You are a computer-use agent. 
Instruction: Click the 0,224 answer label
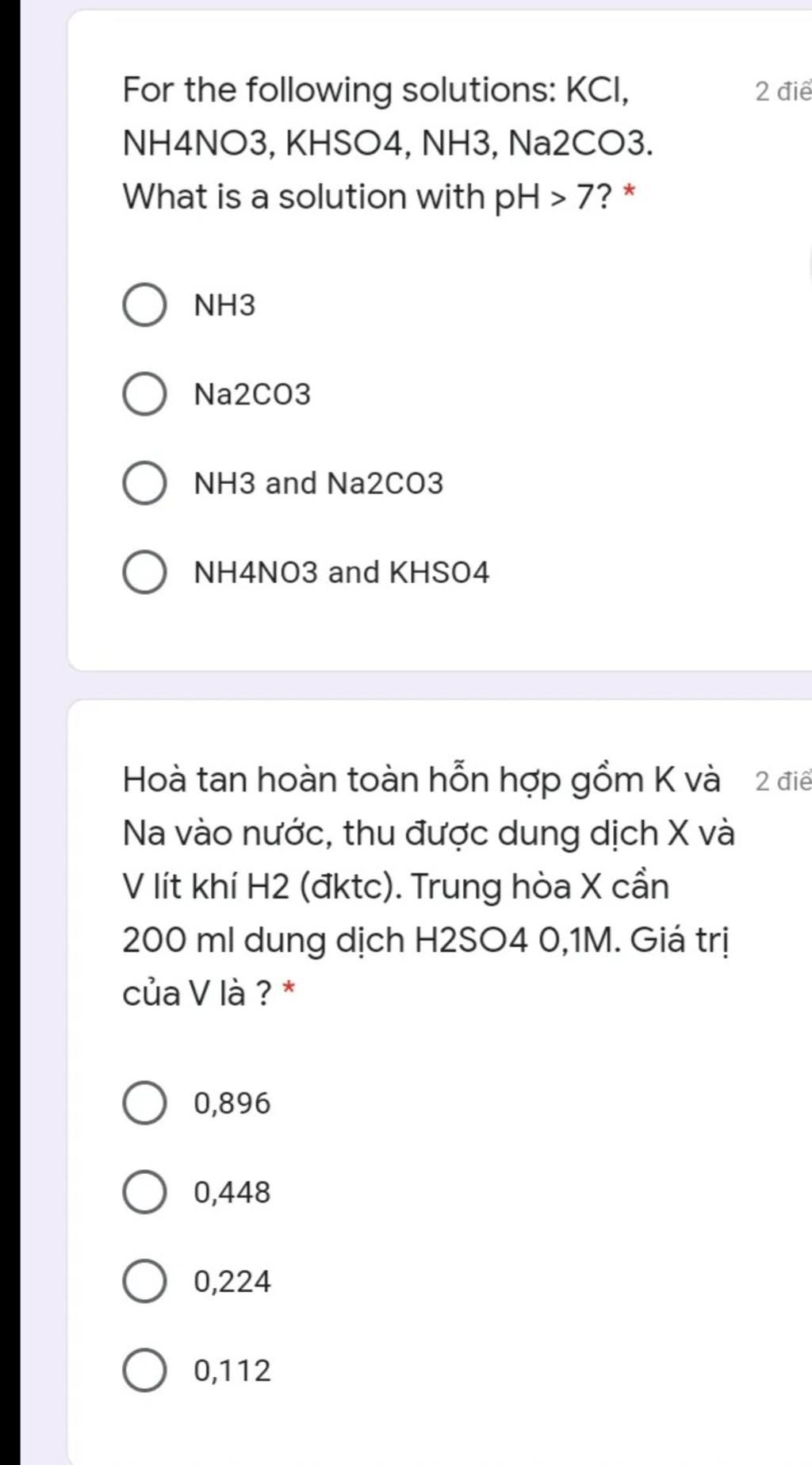tap(232, 1281)
